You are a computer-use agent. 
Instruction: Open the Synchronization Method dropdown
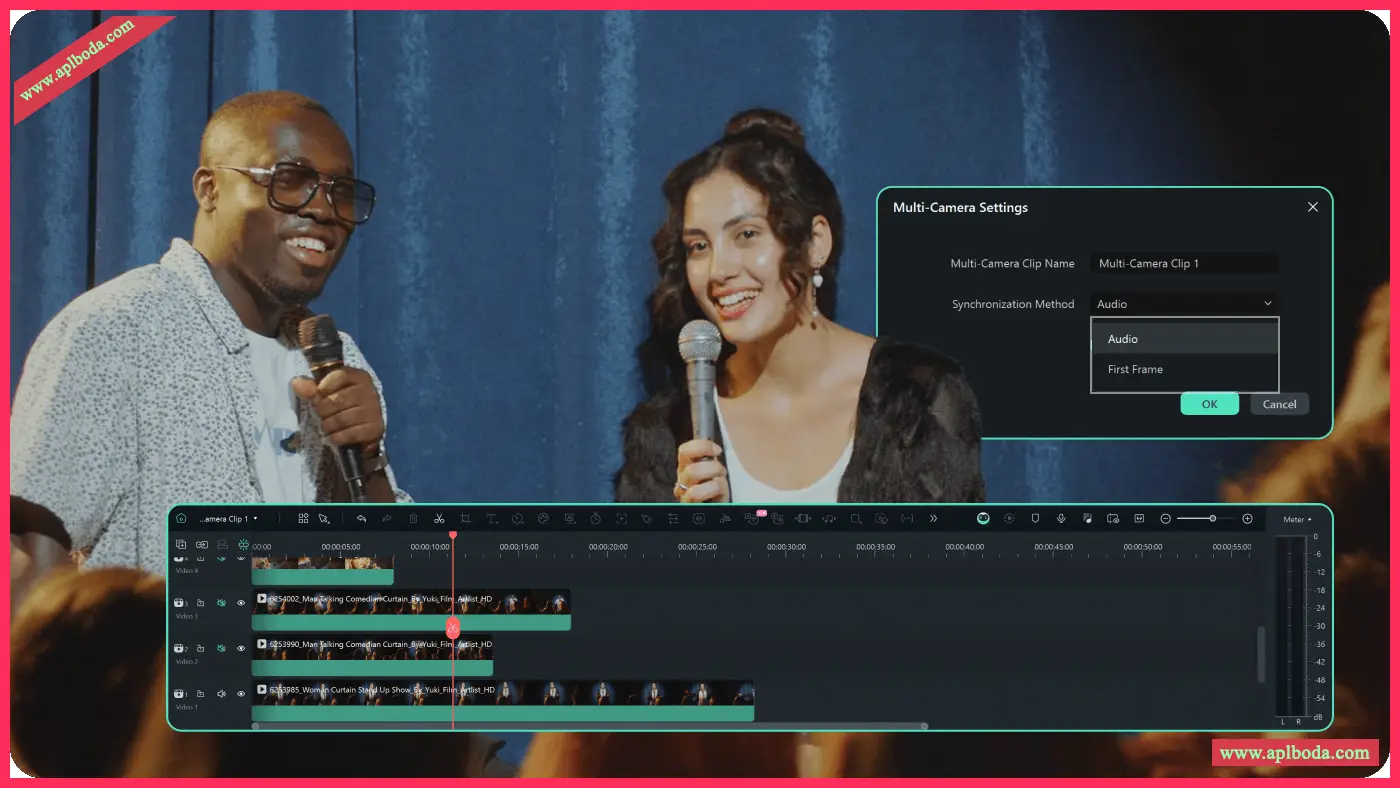point(1184,304)
